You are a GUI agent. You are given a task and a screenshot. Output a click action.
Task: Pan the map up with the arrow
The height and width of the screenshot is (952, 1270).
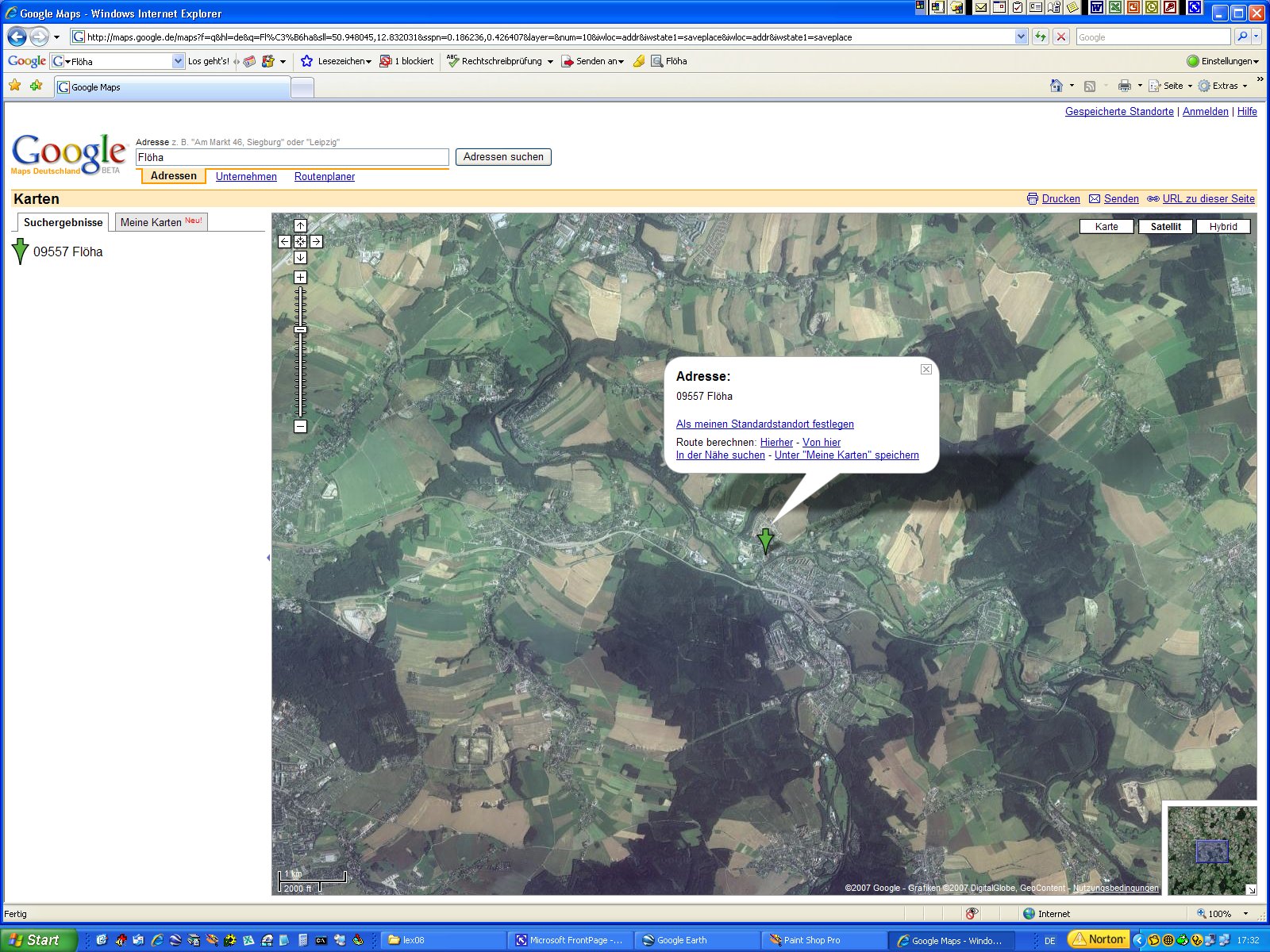(x=300, y=226)
